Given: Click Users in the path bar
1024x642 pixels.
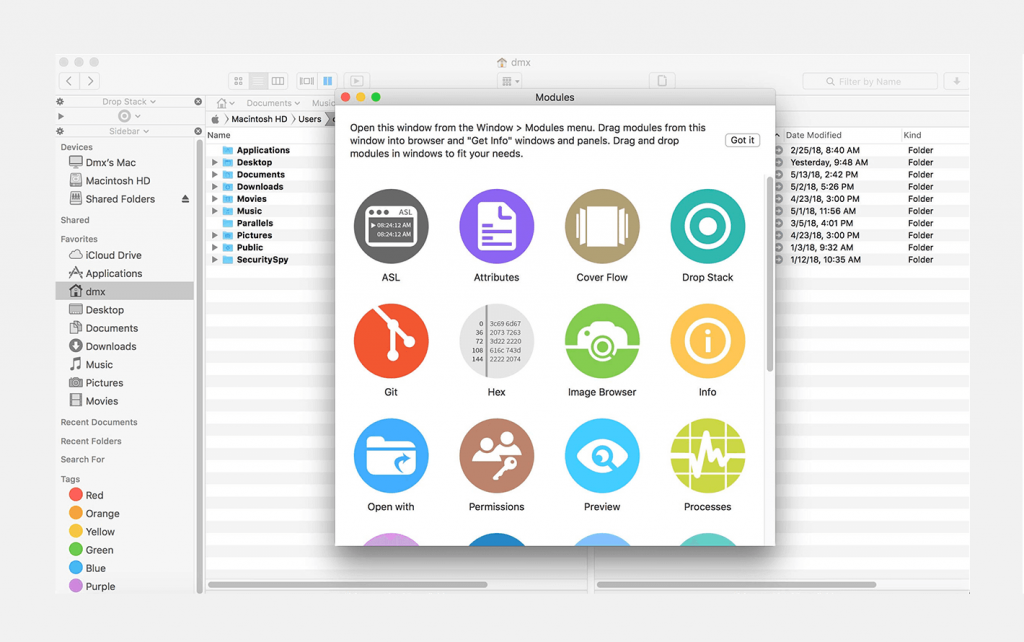Looking at the screenshot, I should (310, 119).
